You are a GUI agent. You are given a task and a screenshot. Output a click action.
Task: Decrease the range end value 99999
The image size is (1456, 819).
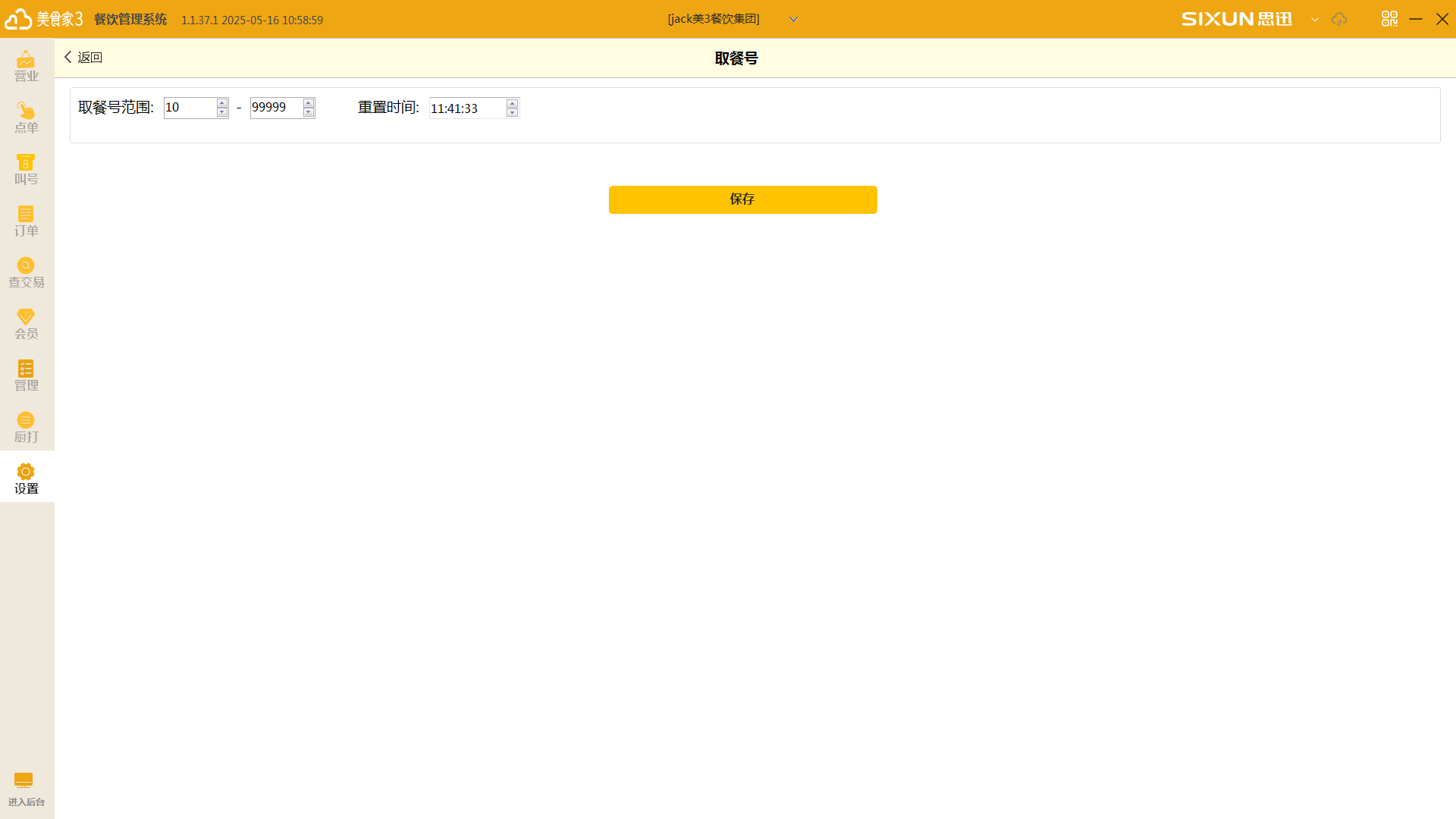(x=309, y=112)
